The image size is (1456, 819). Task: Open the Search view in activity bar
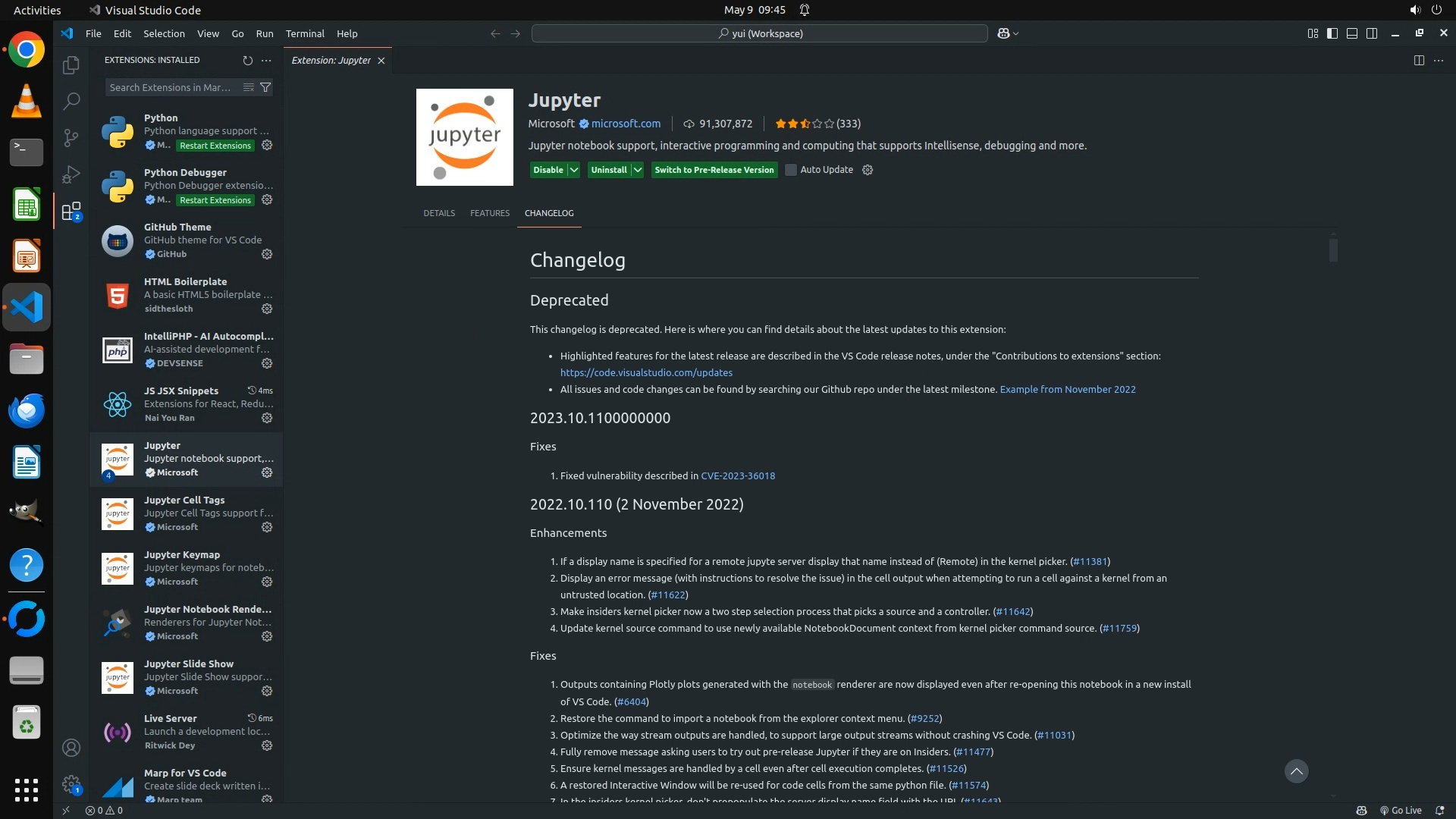[x=71, y=101]
